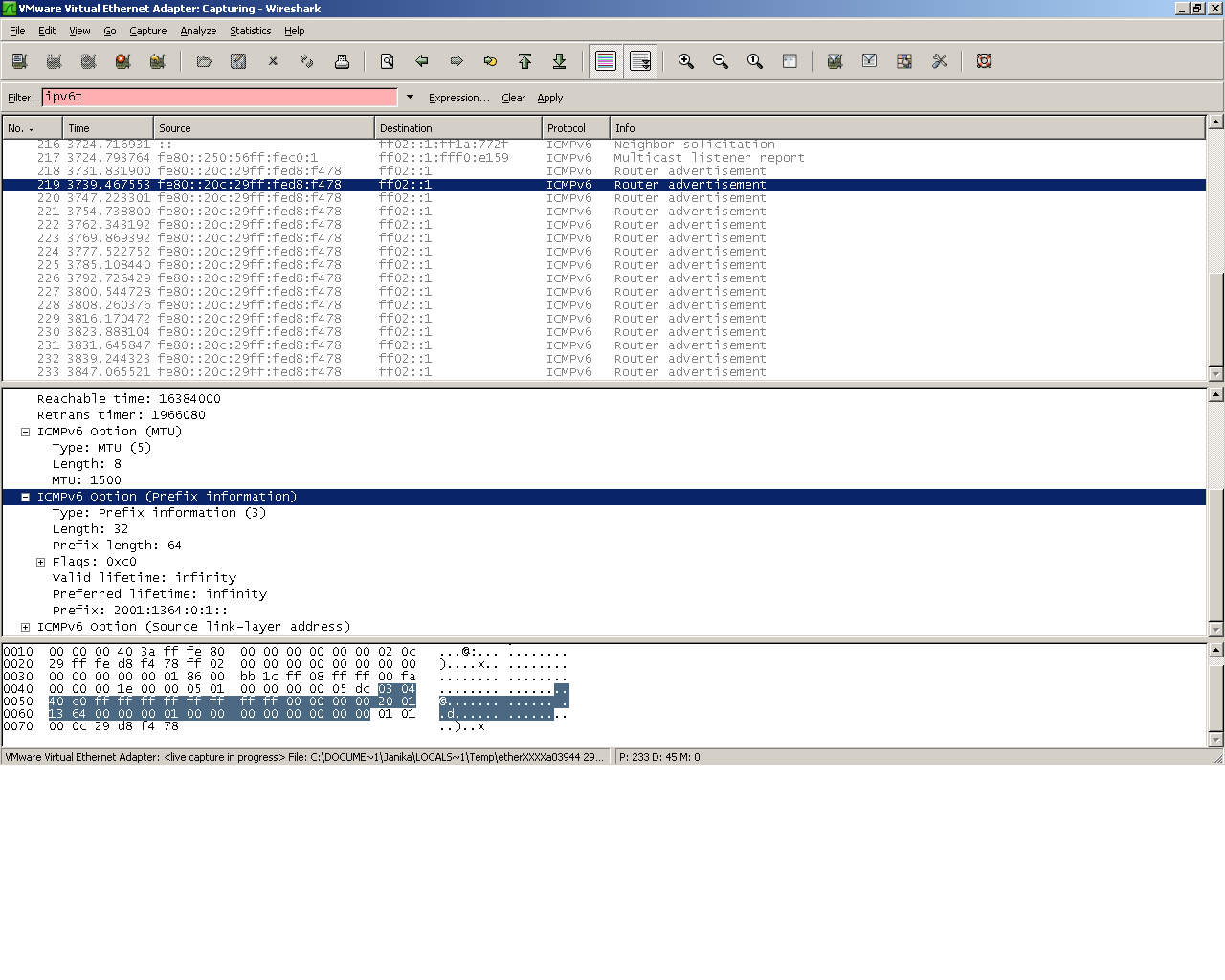Zoom in on the packet list
Image resolution: width=1225 pixels, height=980 pixels.
click(x=685, y=60)
